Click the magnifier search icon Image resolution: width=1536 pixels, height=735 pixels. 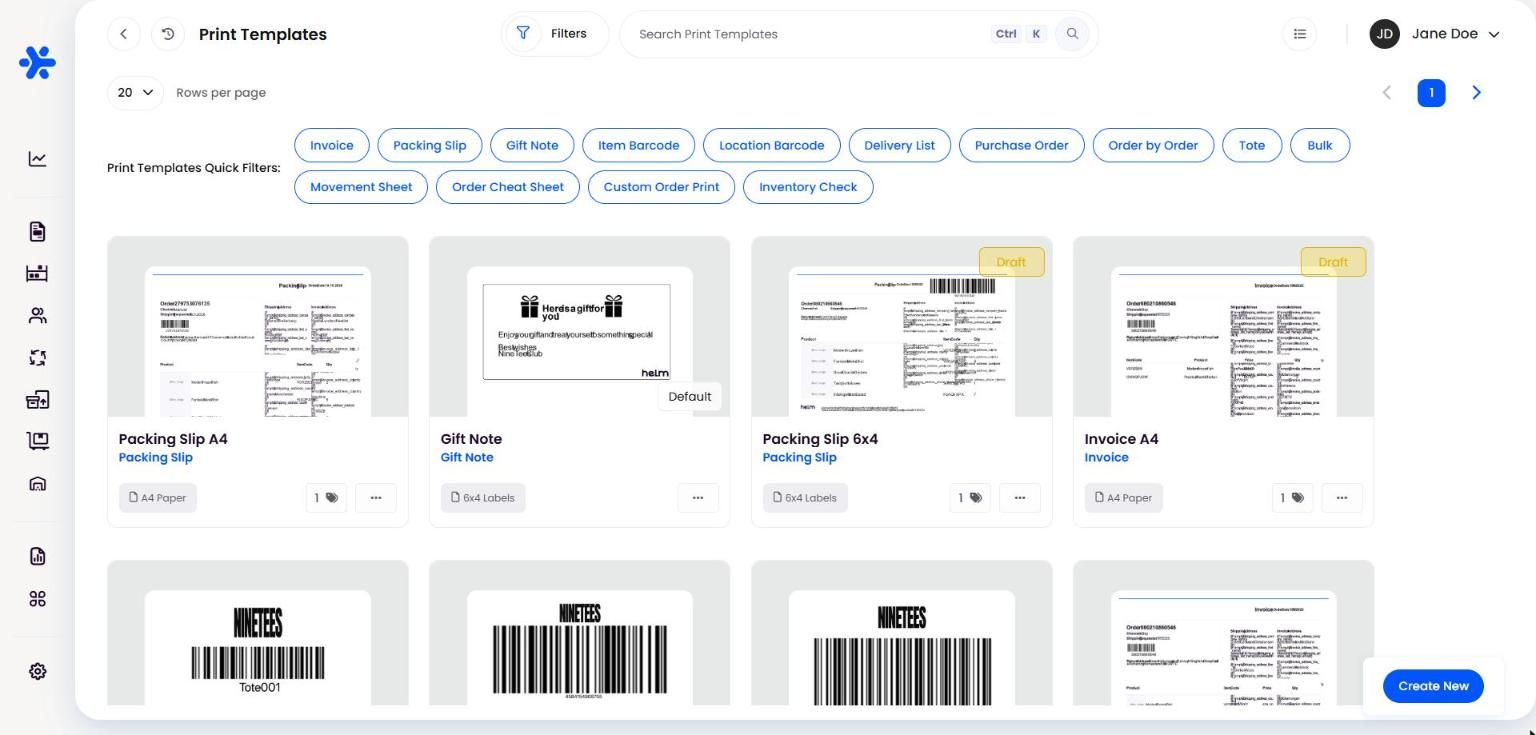pos(1072,34)
